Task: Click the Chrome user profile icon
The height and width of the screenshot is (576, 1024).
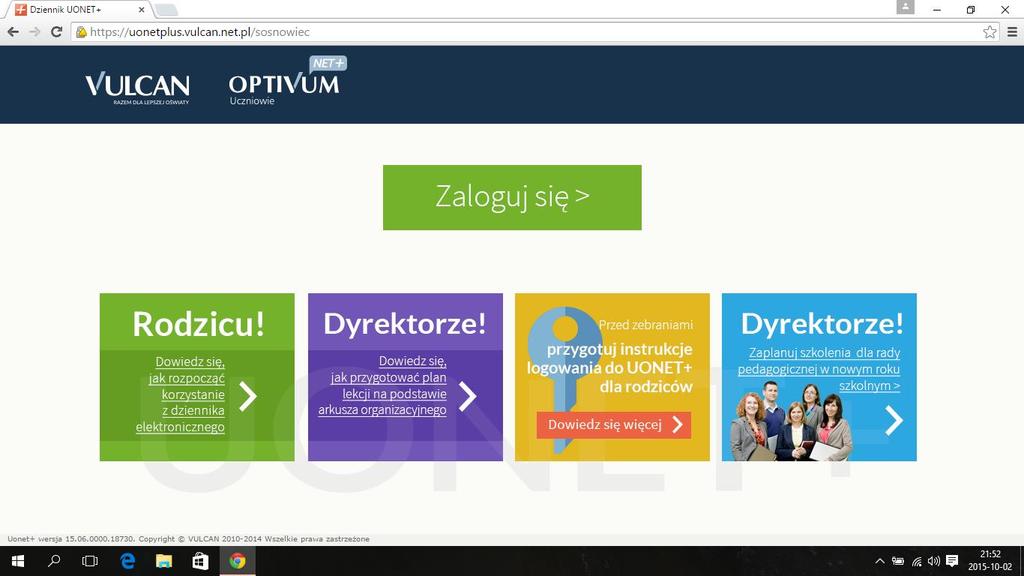Action: (905, 7)
